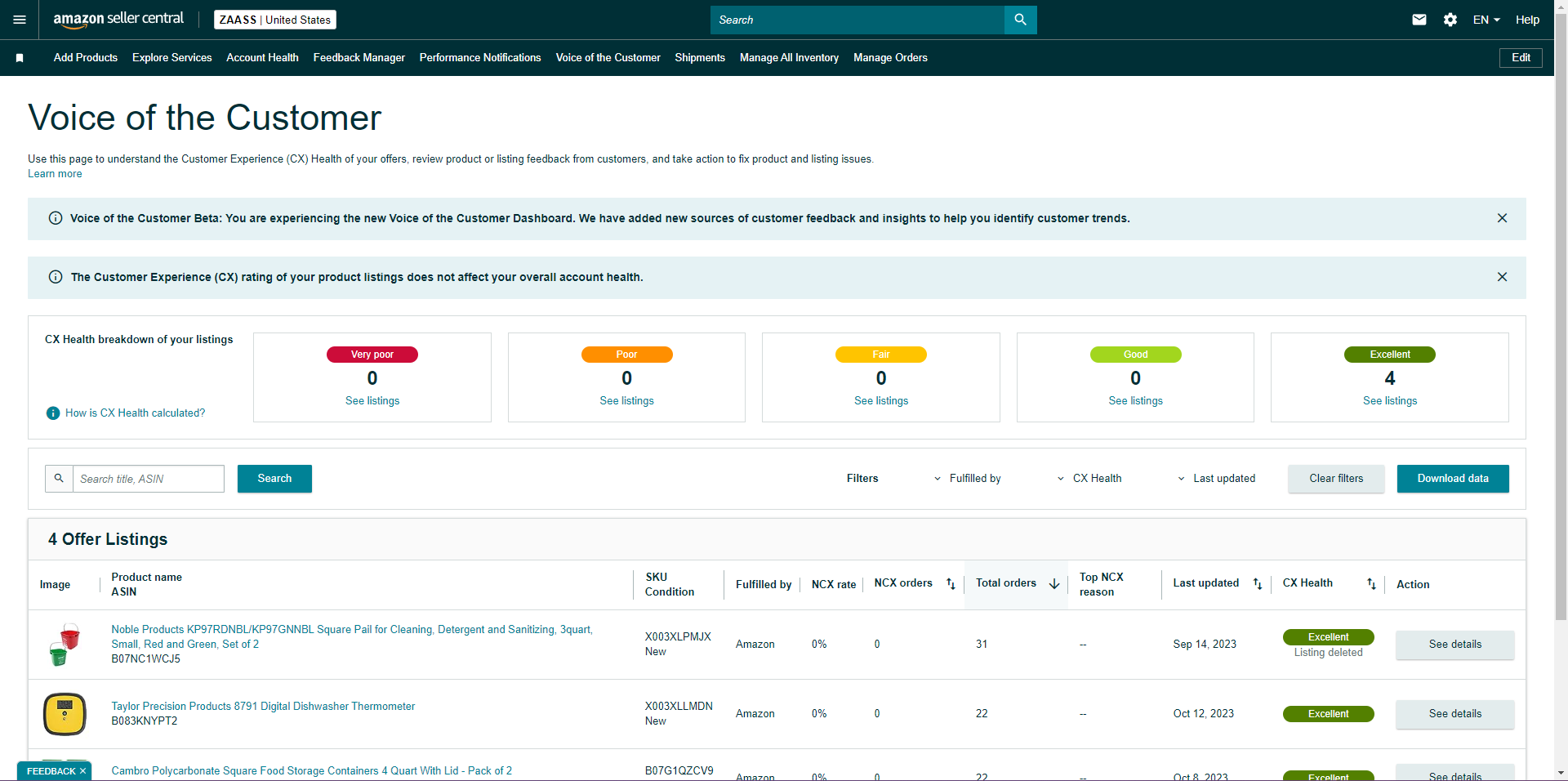Viewport: 1568px width, 781px height.
Task: Expand the CX Health filter dropdown
Action: 1089,479
